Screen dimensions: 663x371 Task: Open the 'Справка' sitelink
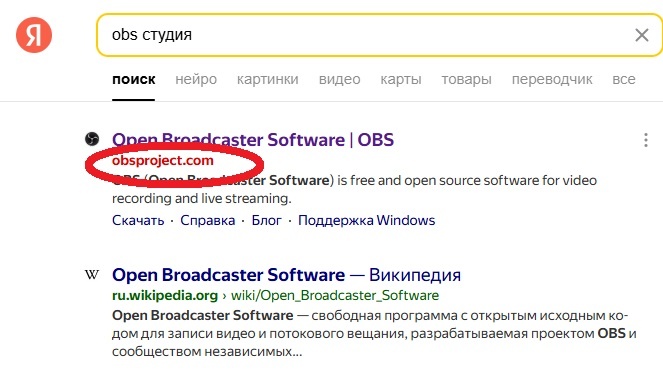pos(208,220)
